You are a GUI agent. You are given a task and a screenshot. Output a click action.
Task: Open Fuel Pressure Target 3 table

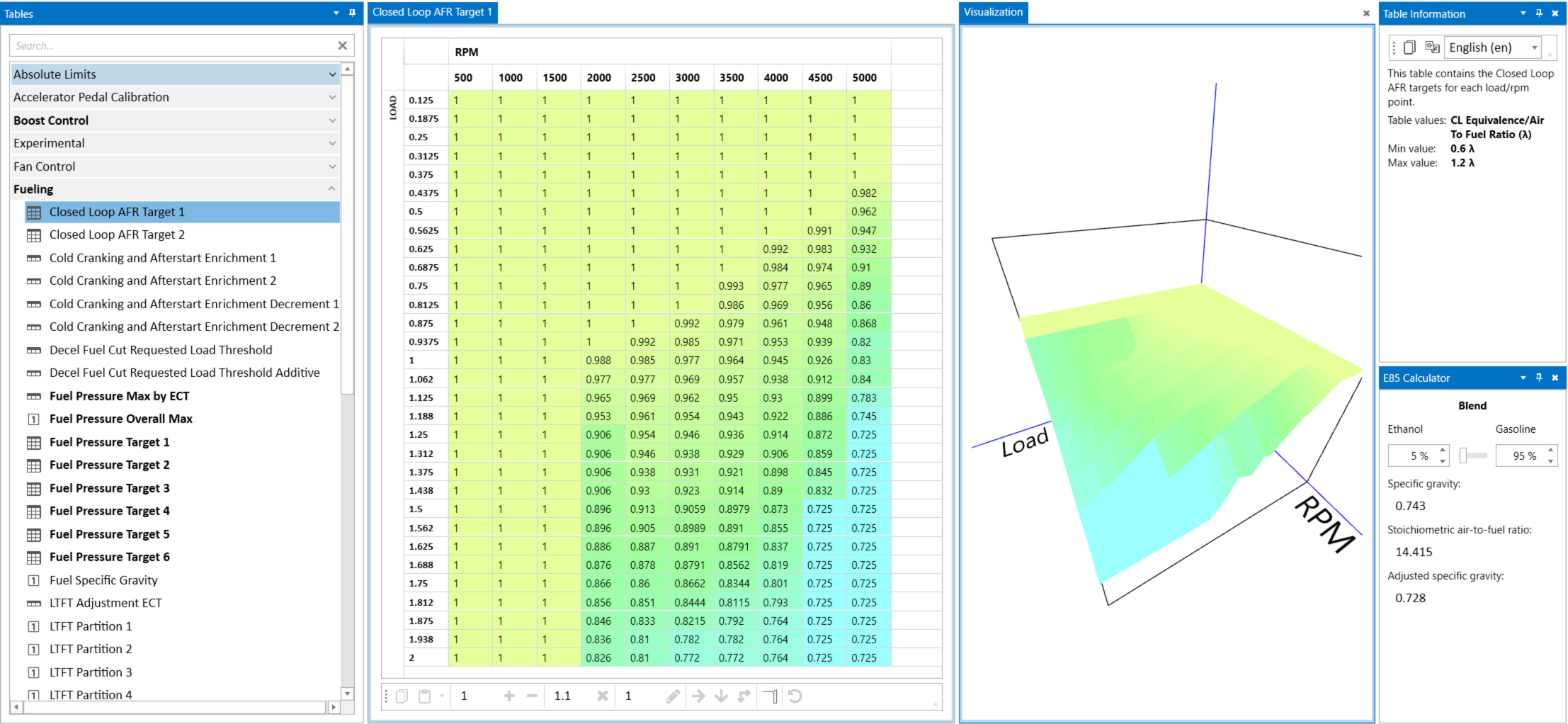point(109,488)
